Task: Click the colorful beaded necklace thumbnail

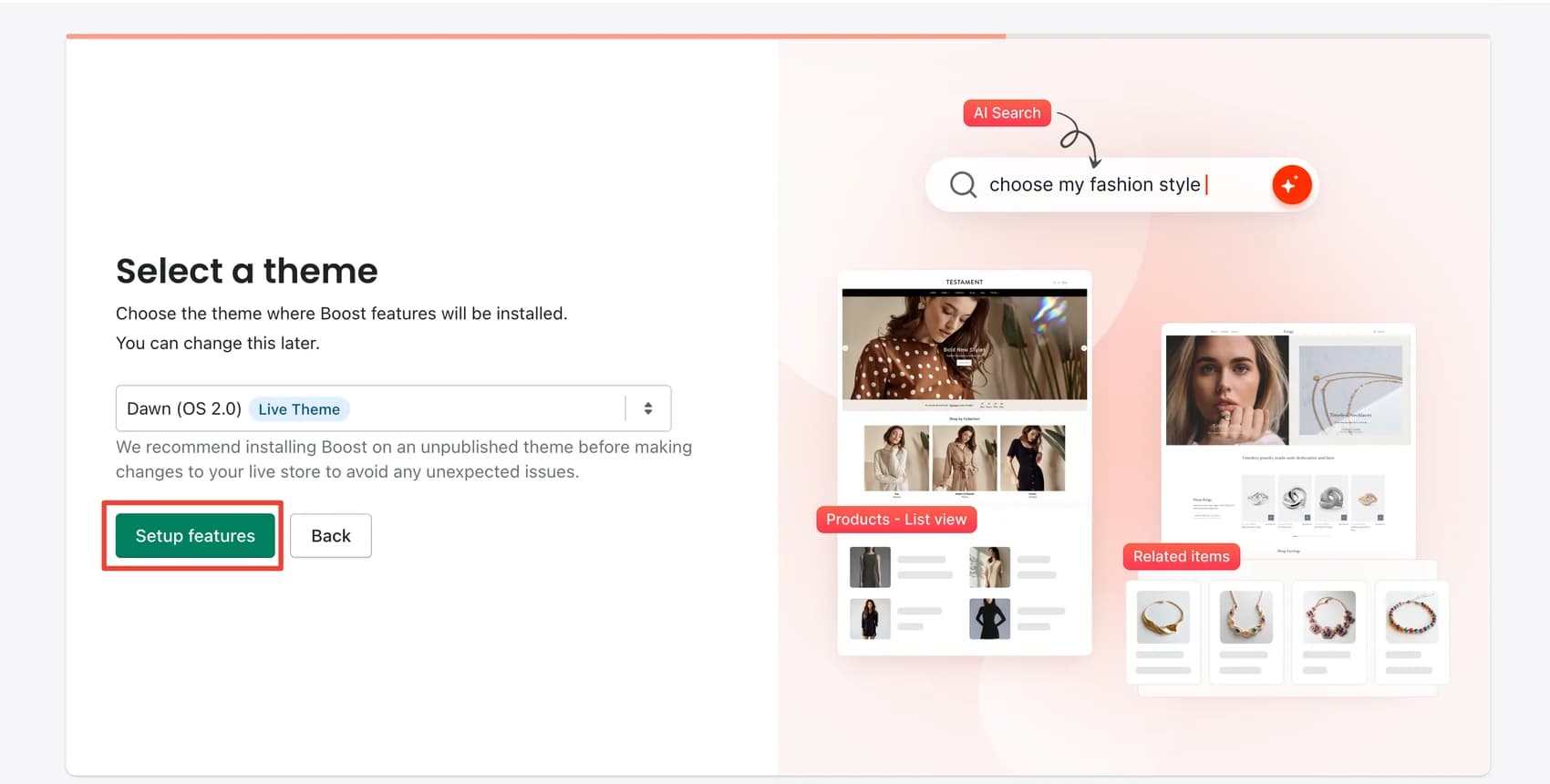Action: (x=1411, y=617)
